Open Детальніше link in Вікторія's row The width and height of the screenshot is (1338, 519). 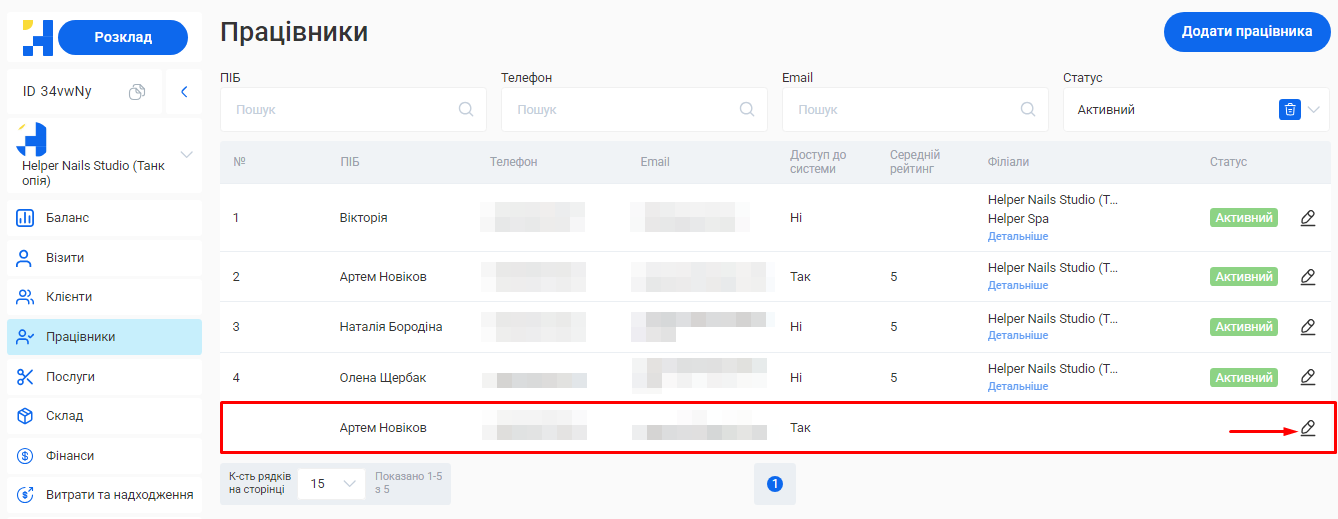point(1018,237)
